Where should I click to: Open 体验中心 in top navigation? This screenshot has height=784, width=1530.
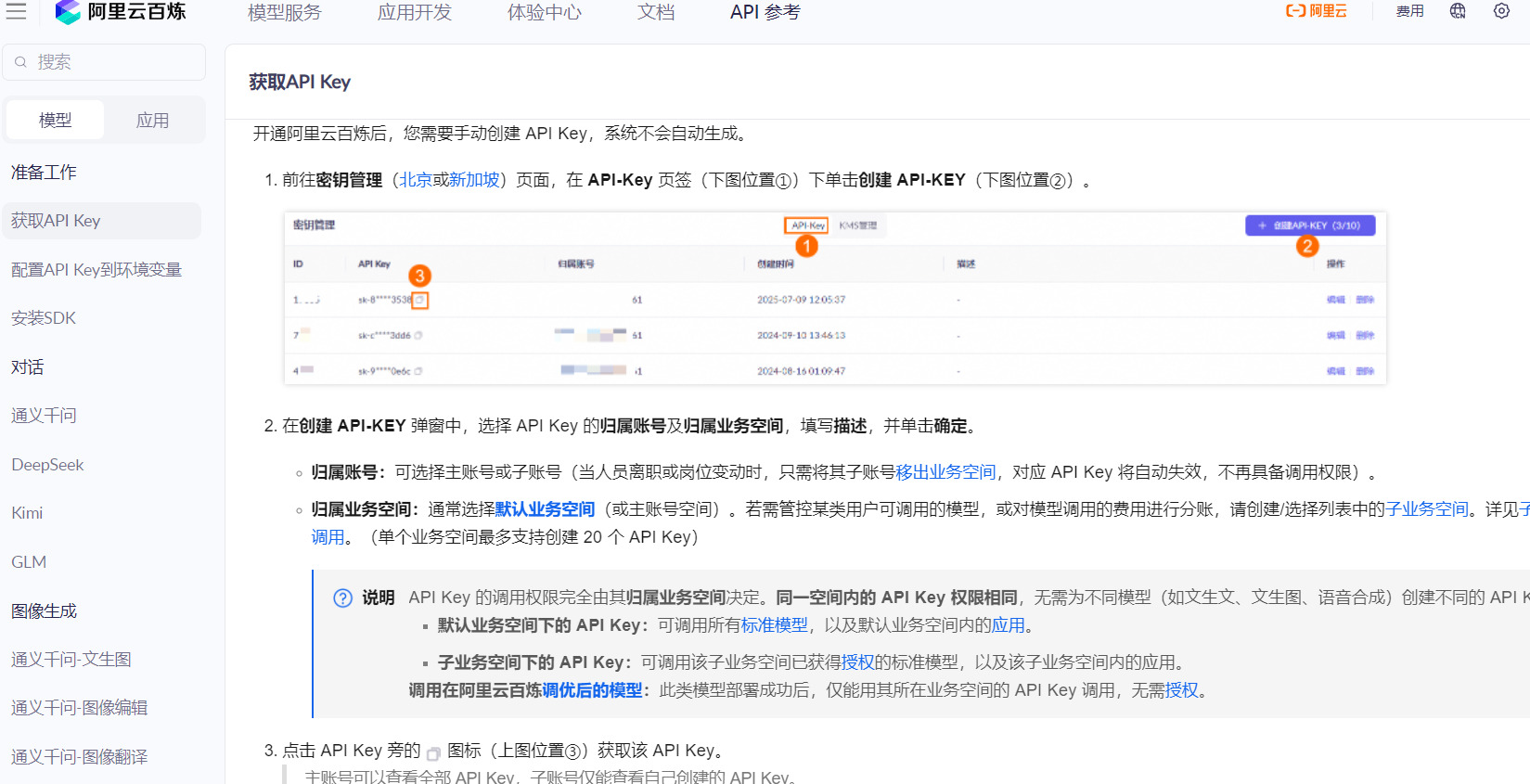click(x=545, y=12)
